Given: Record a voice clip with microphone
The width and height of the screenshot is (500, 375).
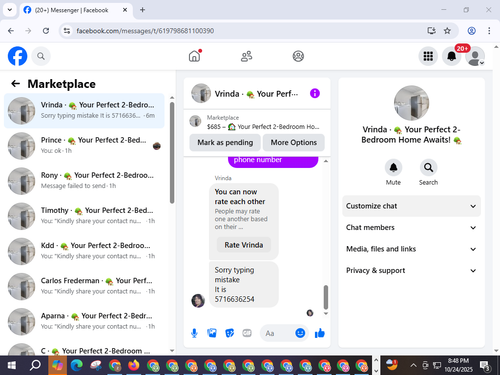Looking at the screenshot, I should (194, 333).
